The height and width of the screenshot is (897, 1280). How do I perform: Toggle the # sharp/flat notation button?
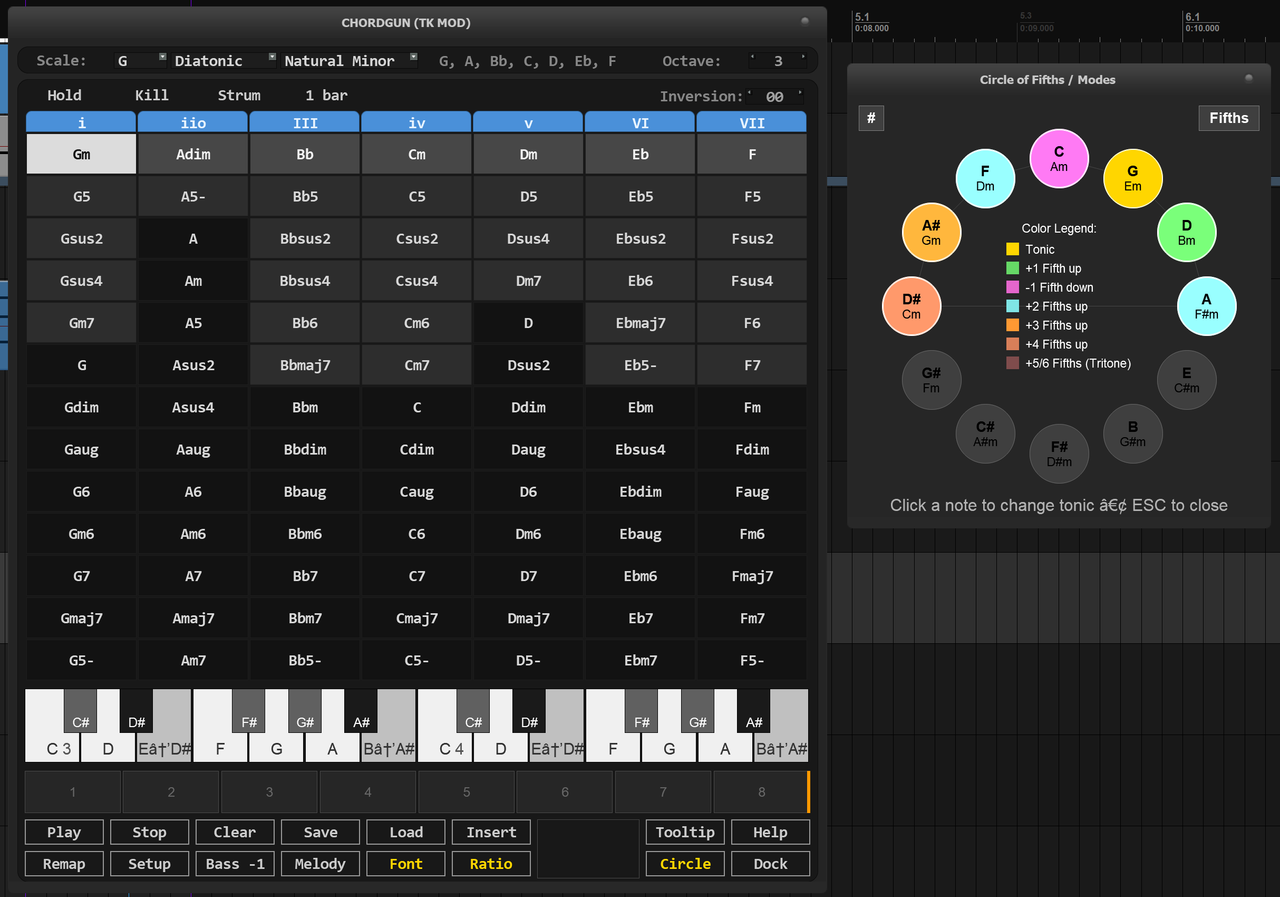871,118
